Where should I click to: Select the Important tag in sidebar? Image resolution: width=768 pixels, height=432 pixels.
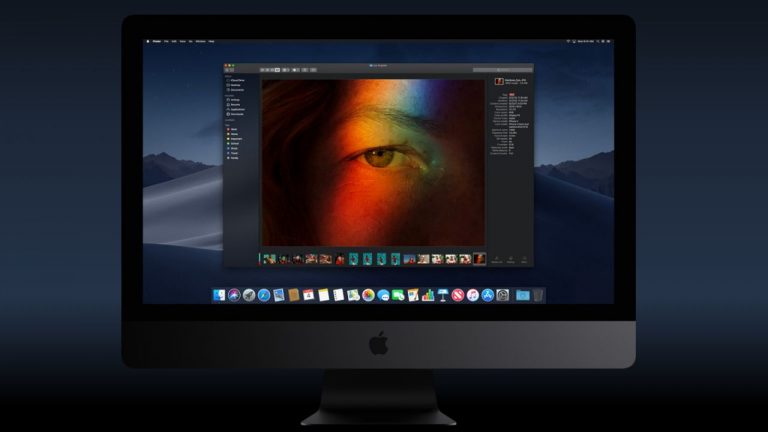tap(235, 139)
